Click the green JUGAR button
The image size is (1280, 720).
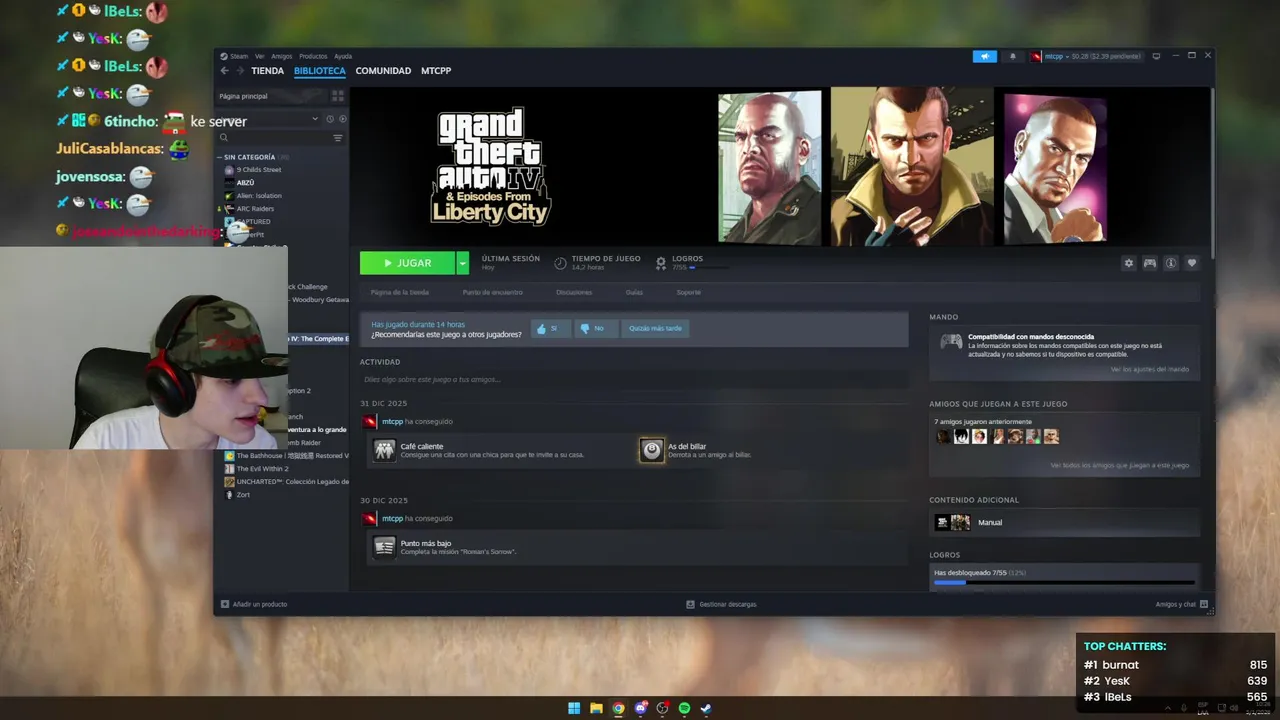coord(407,263)
